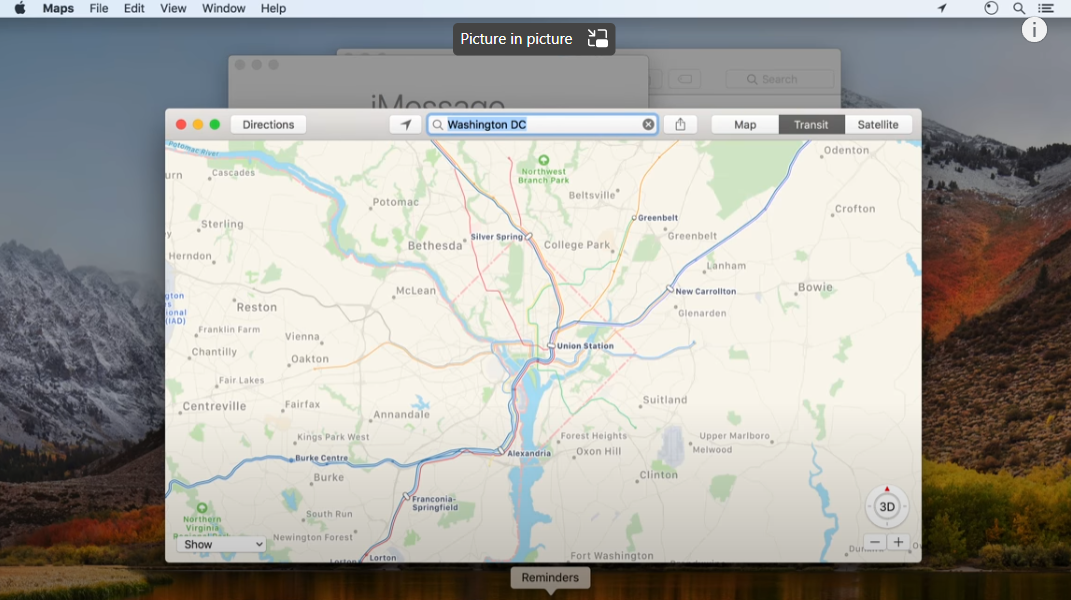Click the location services icon in menu bar
The height and width of the screenshot is (600, 1071).
pos(942,8)
